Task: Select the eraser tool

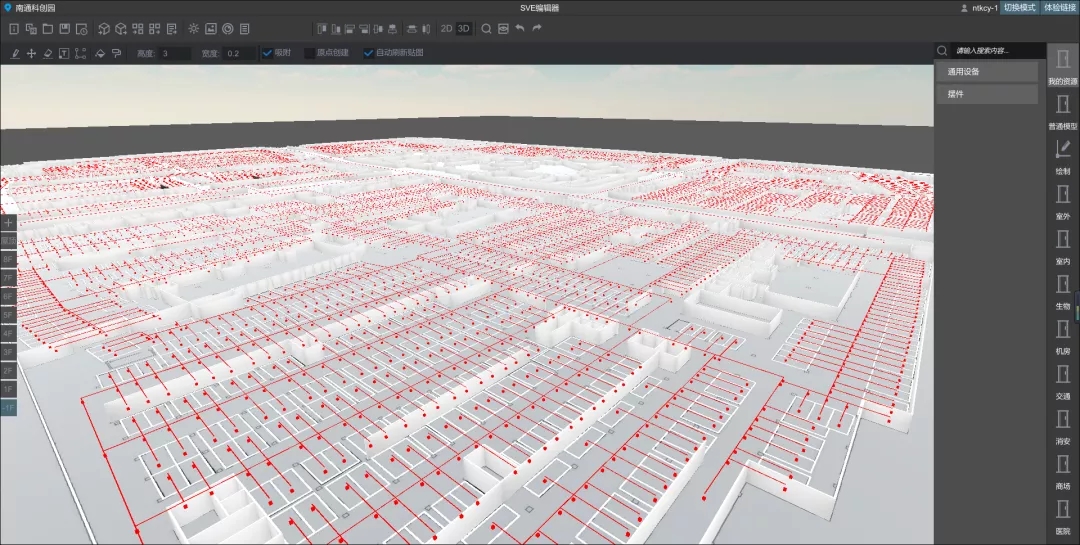Action: coord(47,53)
